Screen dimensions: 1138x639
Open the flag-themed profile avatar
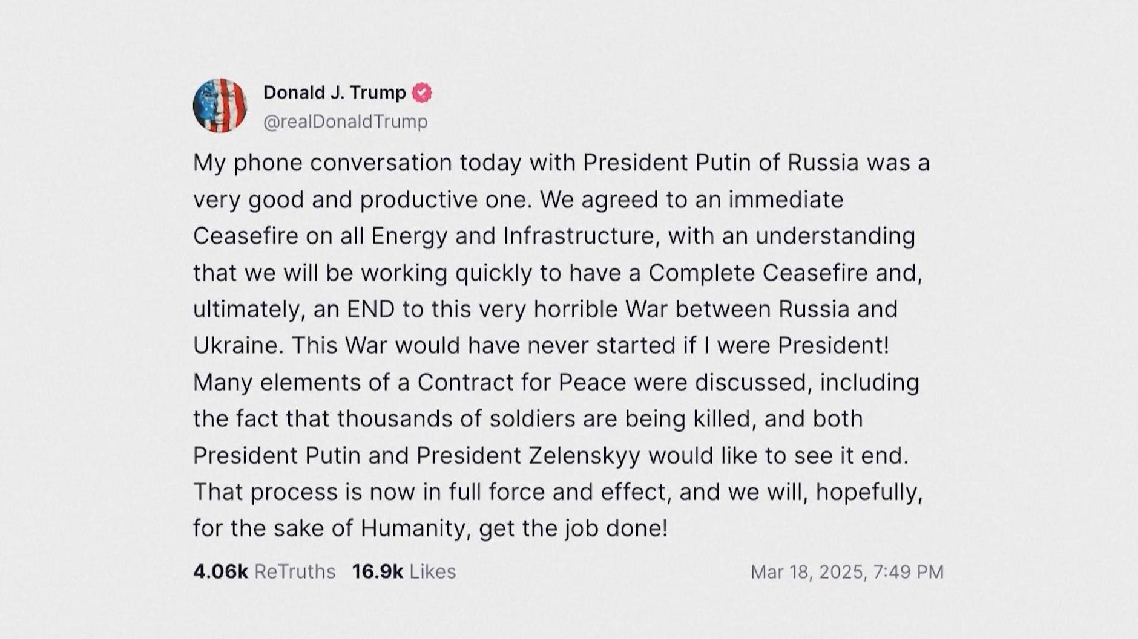[x=220, y=106]
